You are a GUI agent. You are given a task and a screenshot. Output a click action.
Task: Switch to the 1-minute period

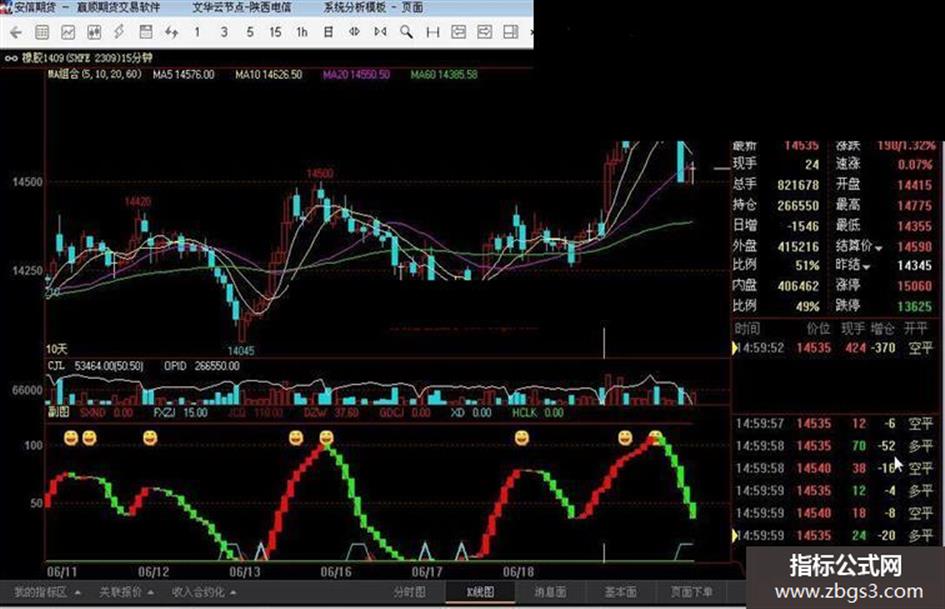tap(197, 32)
